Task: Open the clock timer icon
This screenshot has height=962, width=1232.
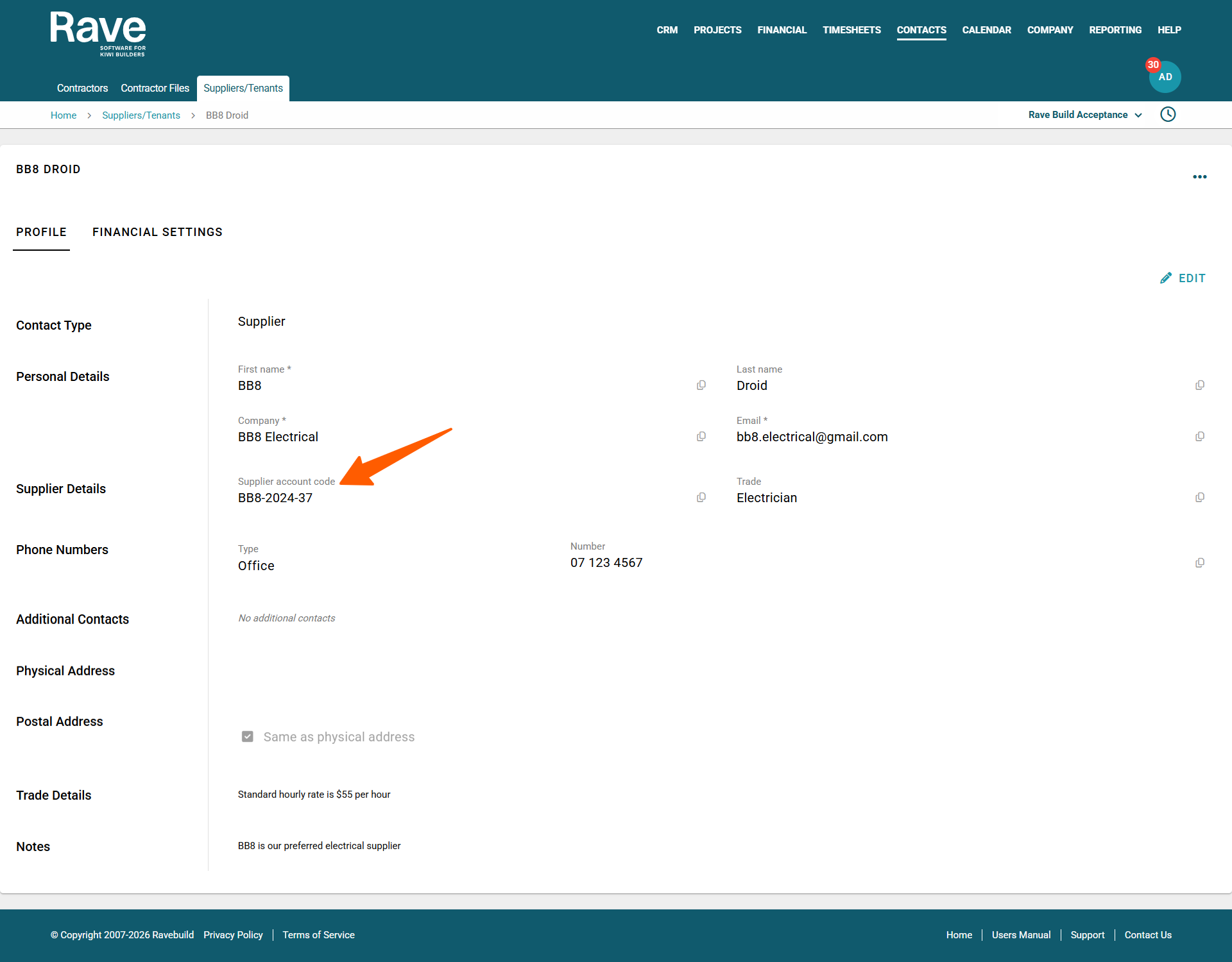Action: [1168, 115]
